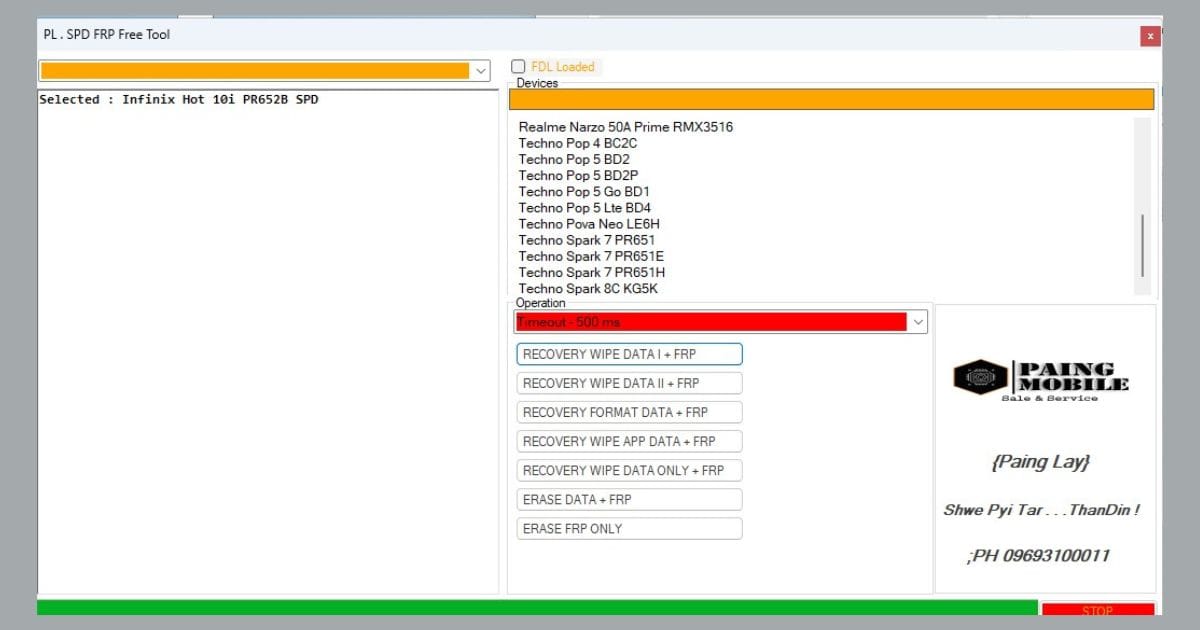
Task: Select Techno Spark 7 PR651H device
Action: [x=592, y=272]
